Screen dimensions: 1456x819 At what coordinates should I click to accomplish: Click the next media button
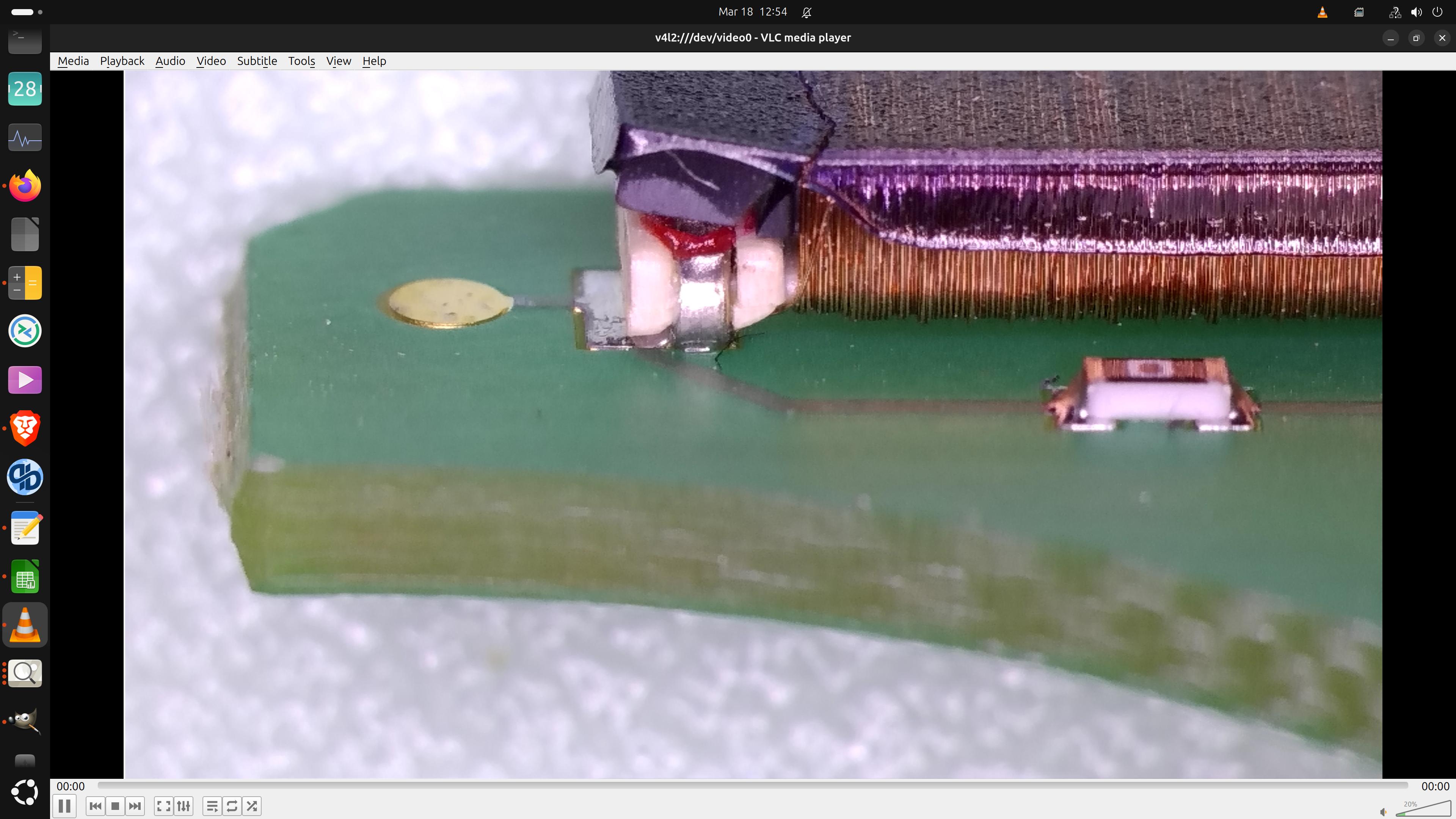click(x=135, y=806)
